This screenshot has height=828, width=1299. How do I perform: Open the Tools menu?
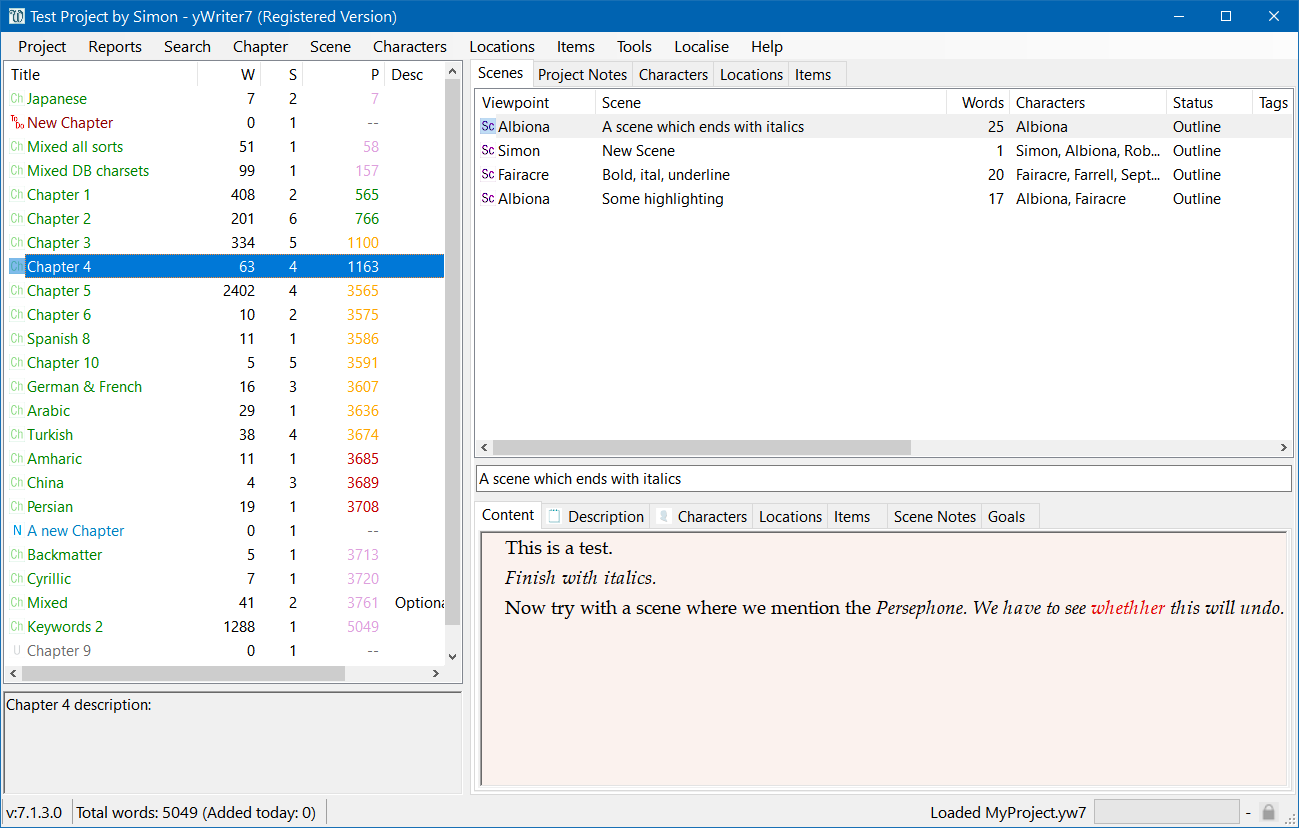634,47
